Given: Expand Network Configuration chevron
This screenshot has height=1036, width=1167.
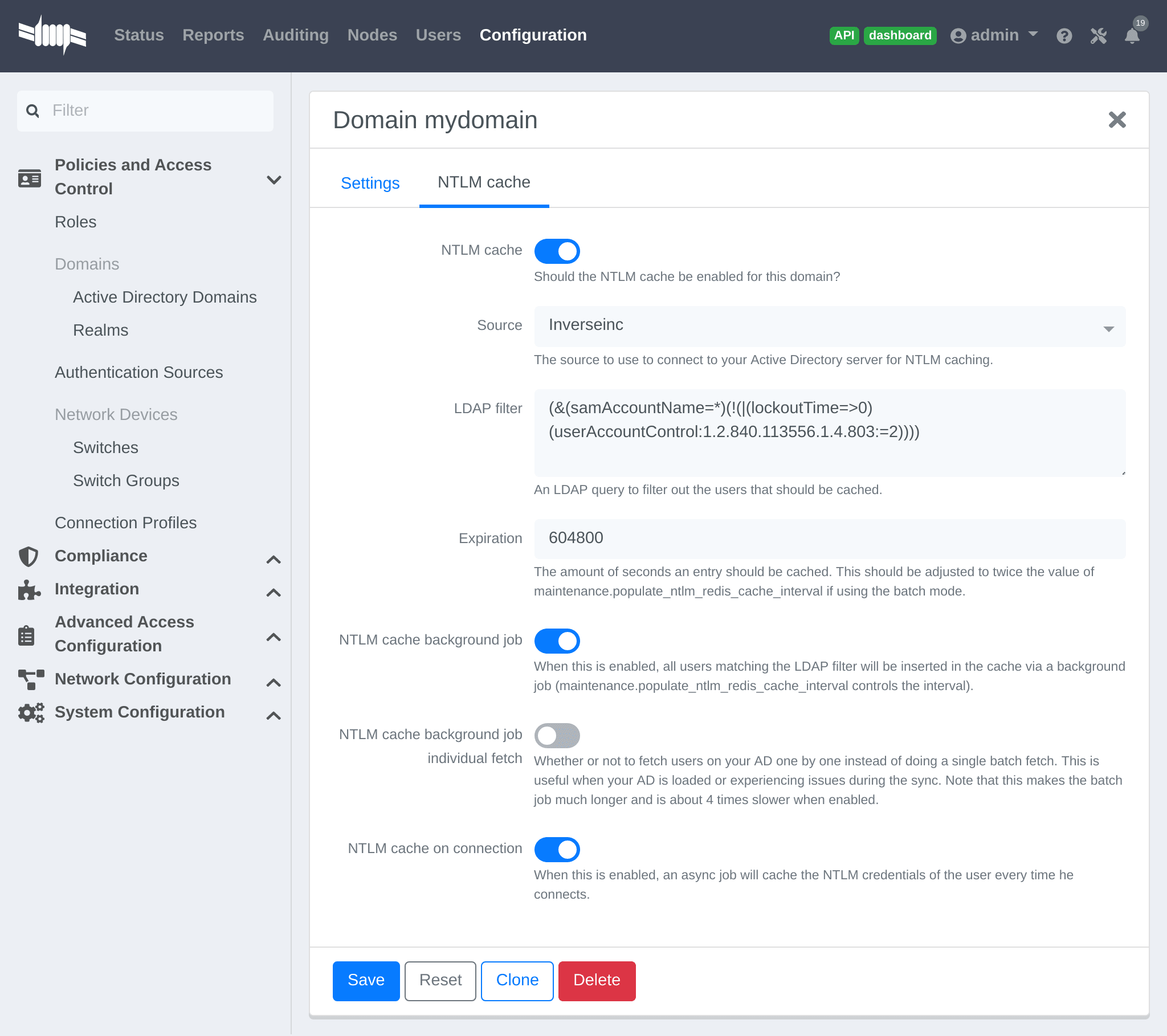Looking at the screenshot, I should (x=274, y=683).
